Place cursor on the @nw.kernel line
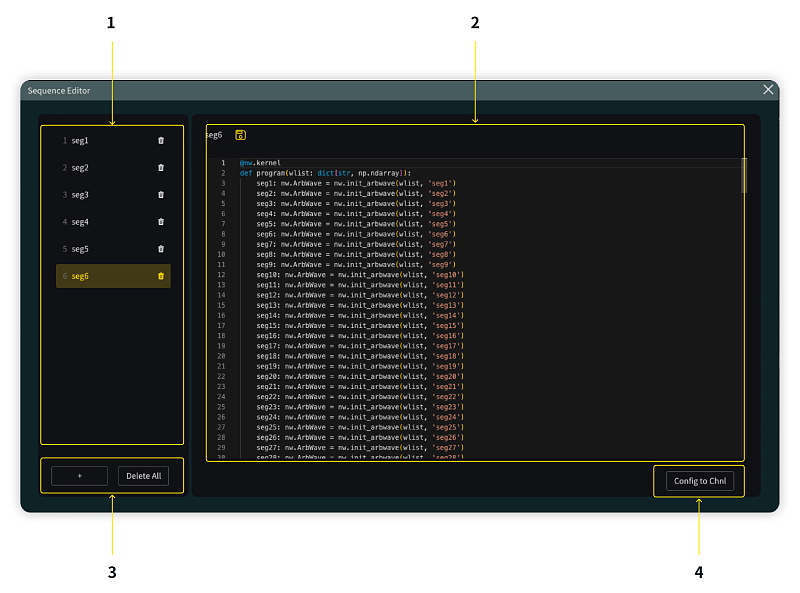This screenshot has width=800, height=593. pyautogui.click(x=262, y=163)
